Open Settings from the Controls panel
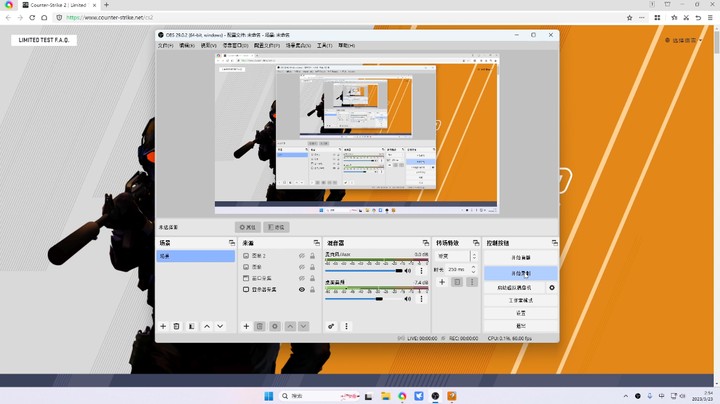Image resolution: width=720 pixels, height=404 pixels. click(521, 313)
